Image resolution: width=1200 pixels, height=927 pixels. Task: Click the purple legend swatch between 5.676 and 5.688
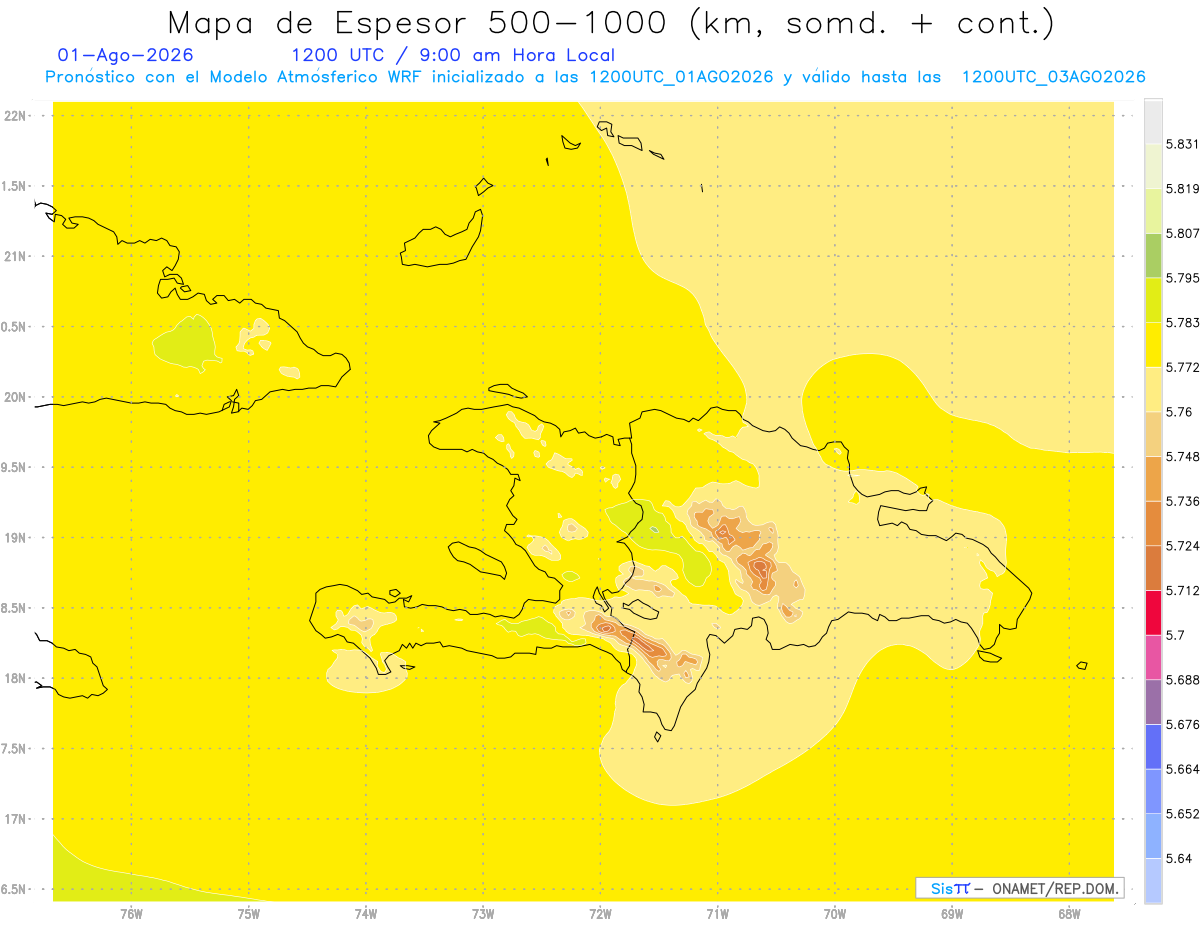click(1153, 702)
